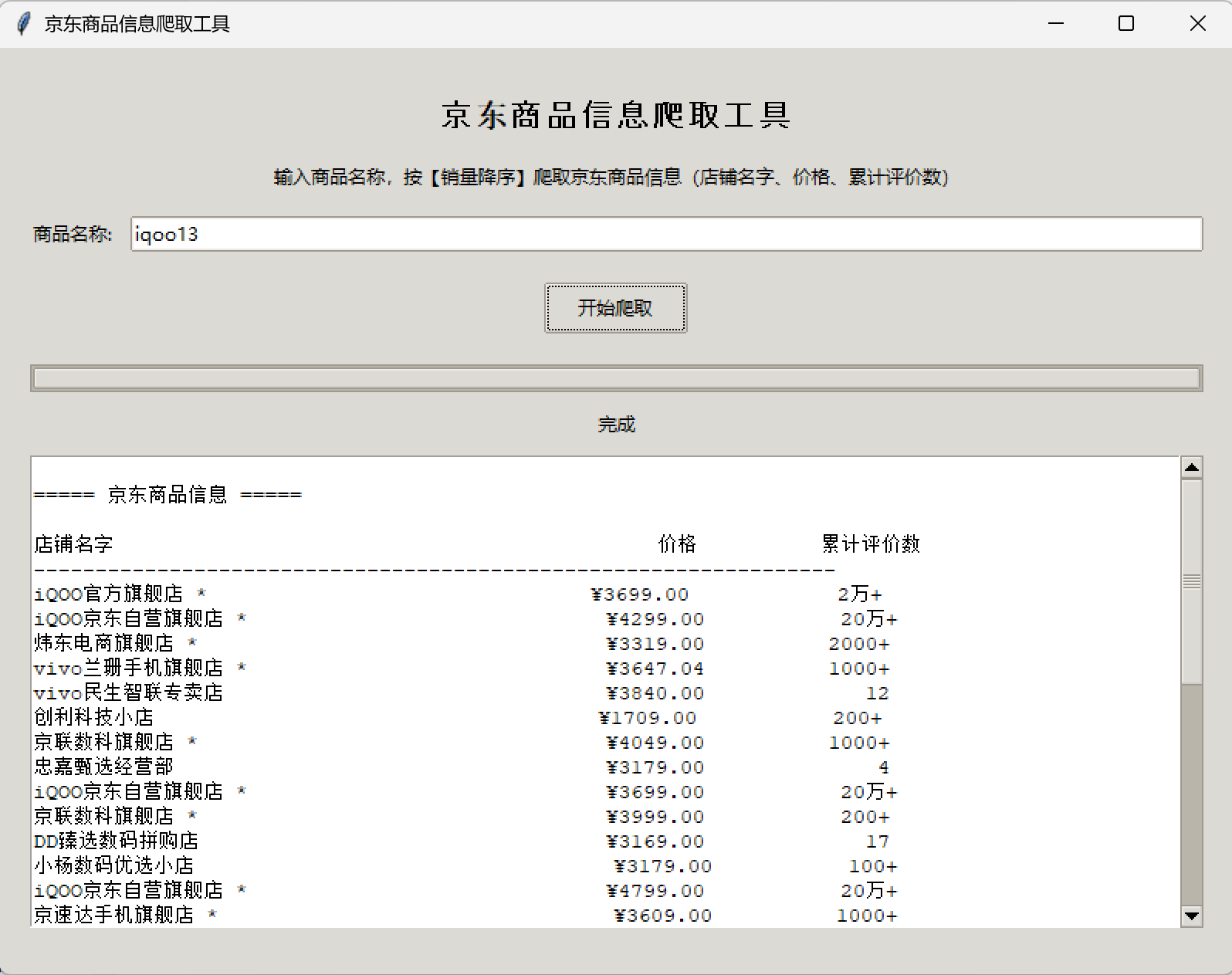Click the review count 12
1232x975 pixels.
point(878,693)
